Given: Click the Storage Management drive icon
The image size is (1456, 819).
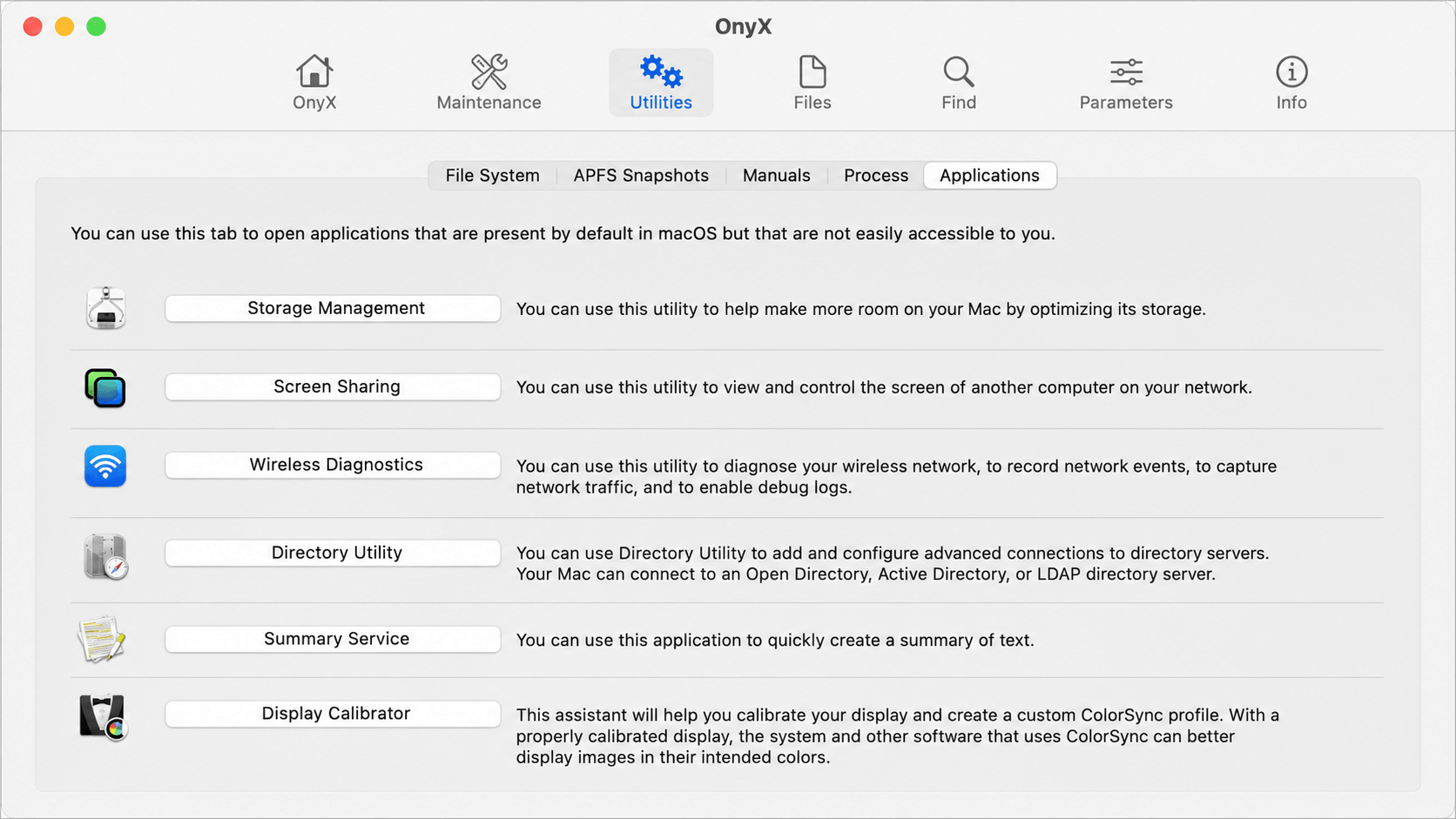Looking at the screenshot, I should click(106, 308).
